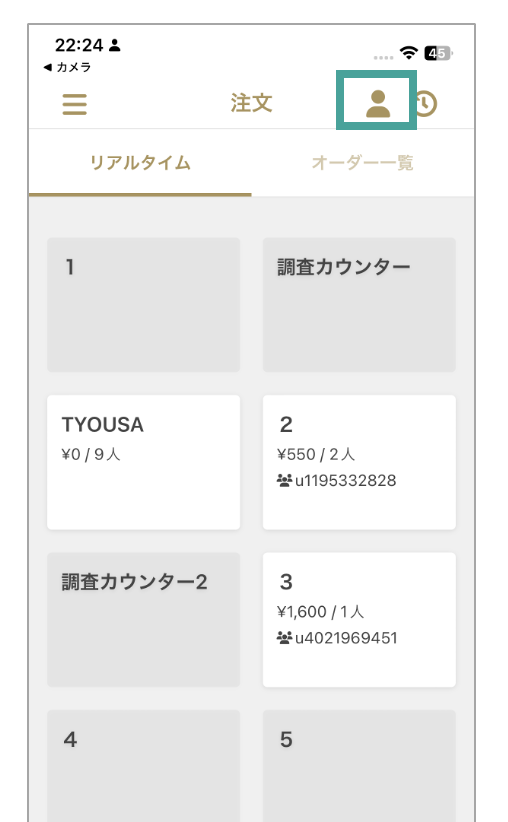Switch to the リアルタイム tab
The height and width of the screenshot is (822, 508).
(x=140, y=163)
